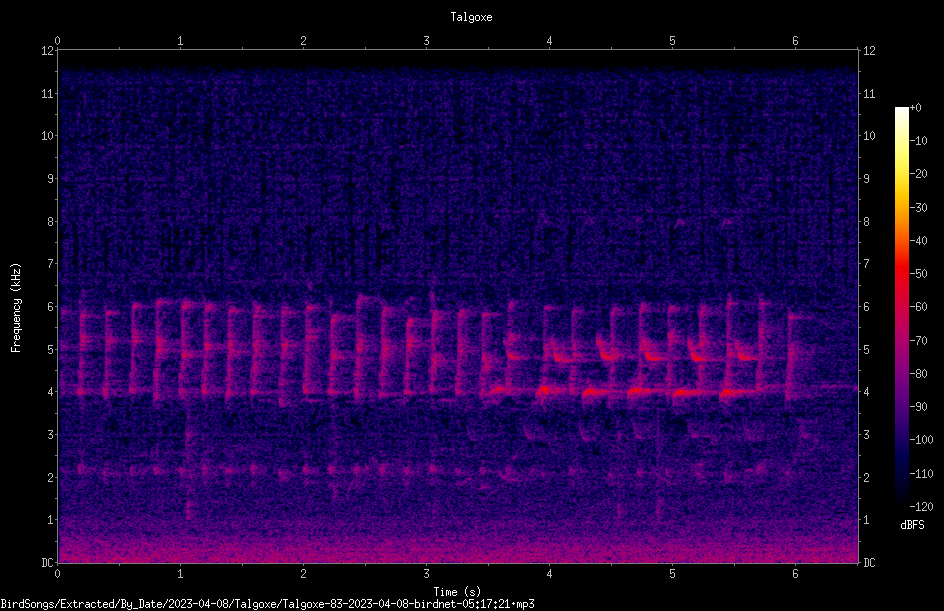The image size is (944, 611).
Task: Click the Talgoxe title text
Action: click(471, 17)
